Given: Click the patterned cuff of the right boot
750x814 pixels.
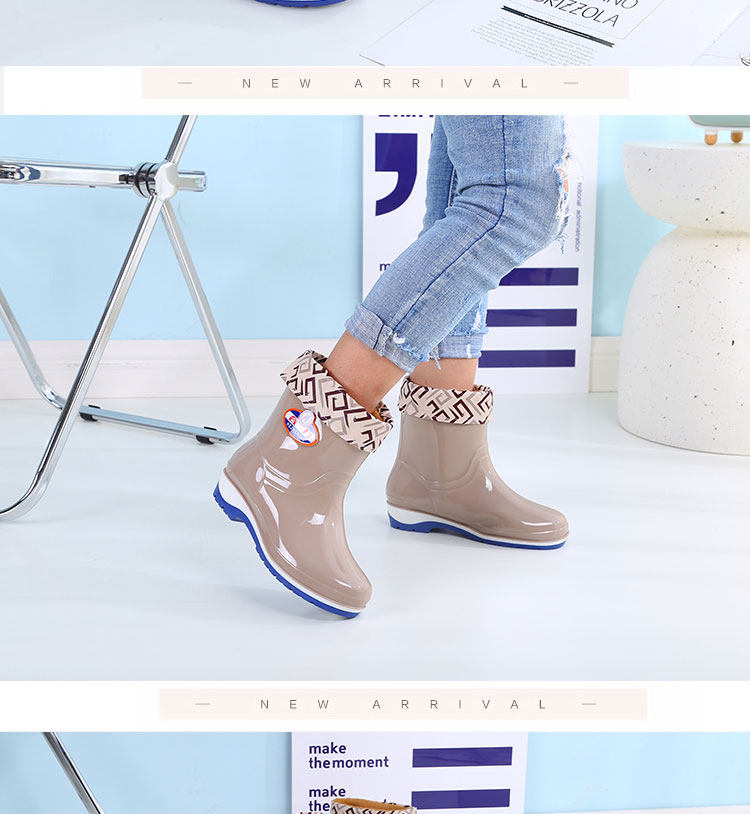Looking at the screenshot, I should 446,403.
